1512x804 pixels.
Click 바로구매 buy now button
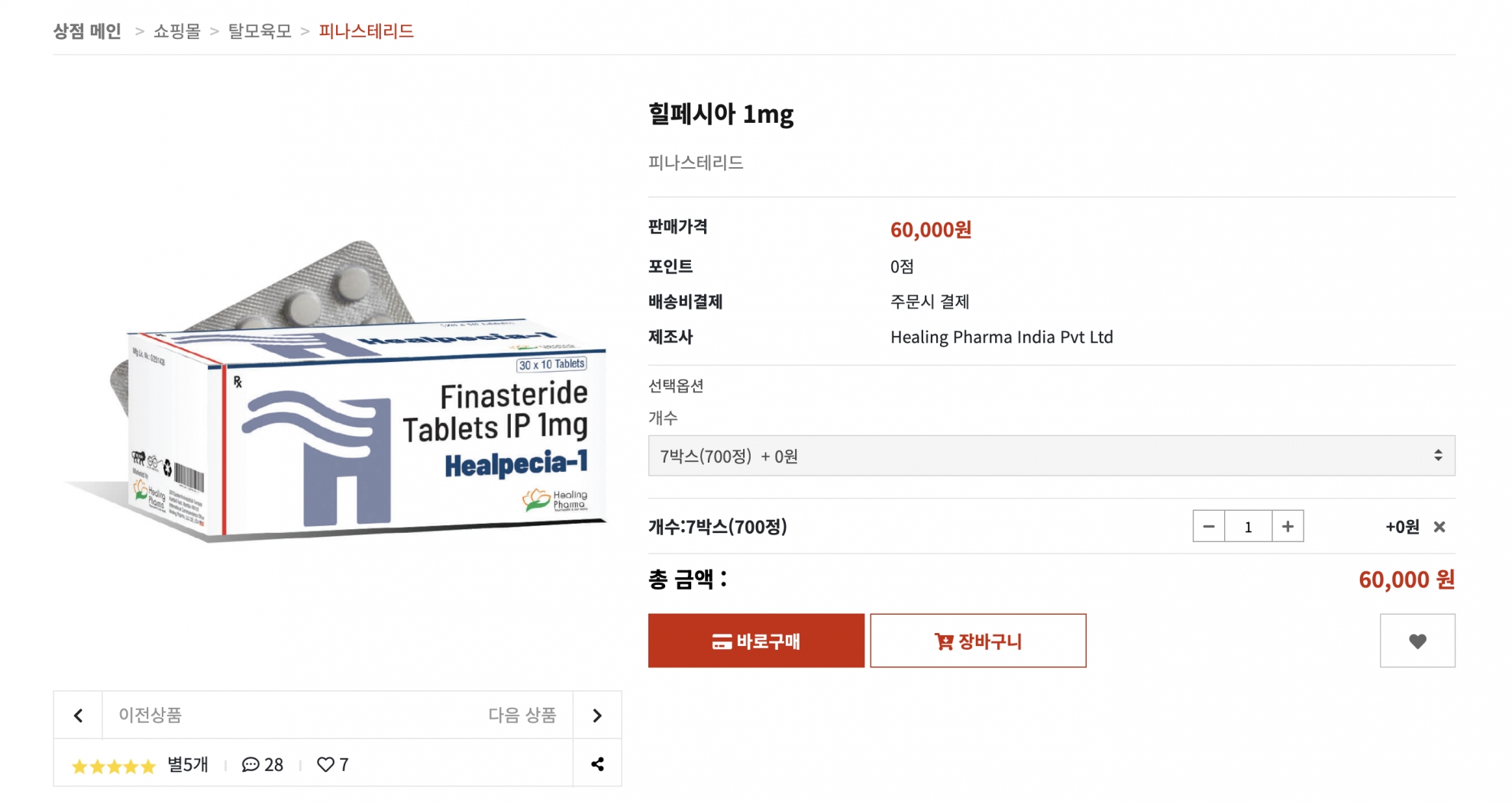pos(756,641)
